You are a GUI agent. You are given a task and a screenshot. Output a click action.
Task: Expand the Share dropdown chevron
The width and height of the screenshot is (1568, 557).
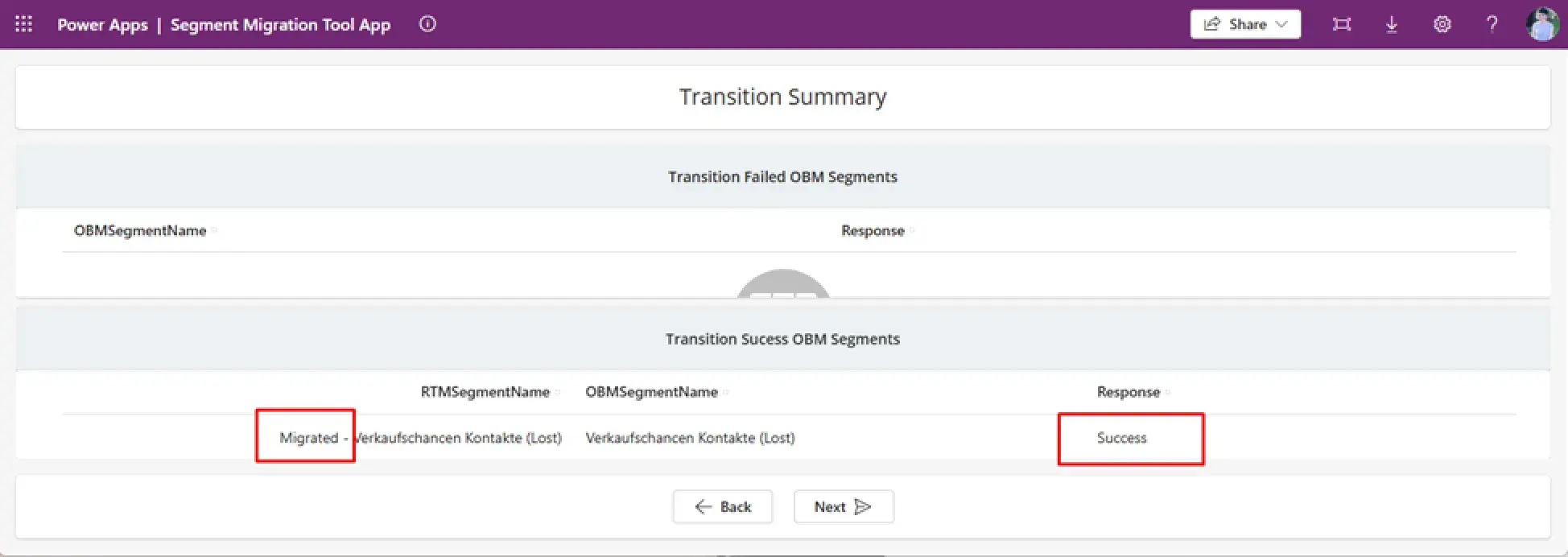pos(1282,24)
